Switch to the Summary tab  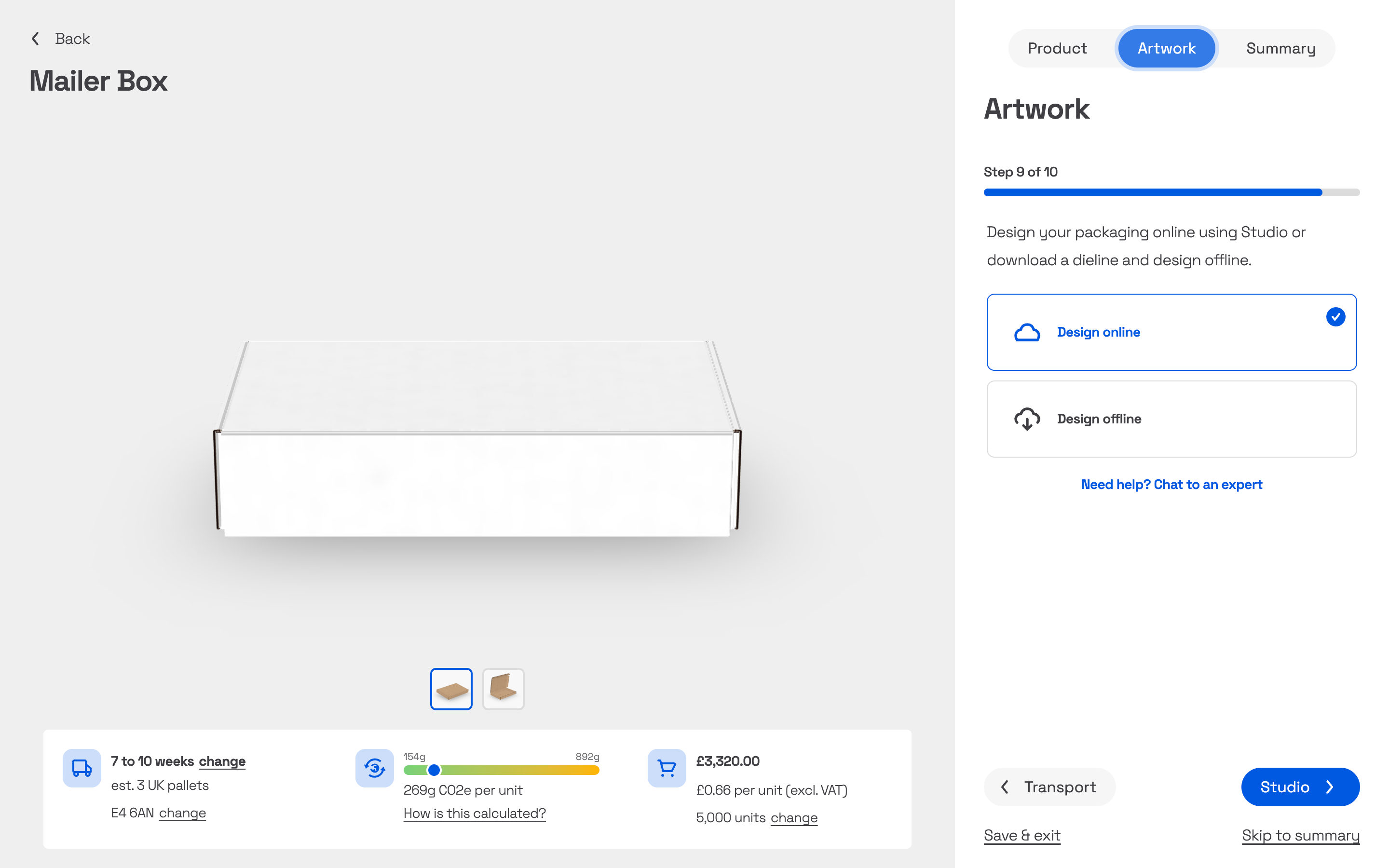(1280, 48)
